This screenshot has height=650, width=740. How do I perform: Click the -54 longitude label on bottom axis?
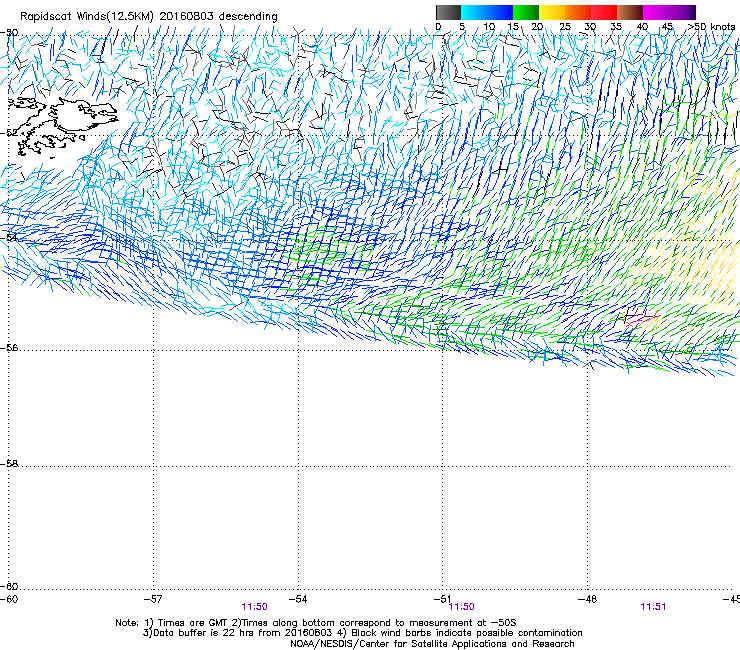(298, 599)
